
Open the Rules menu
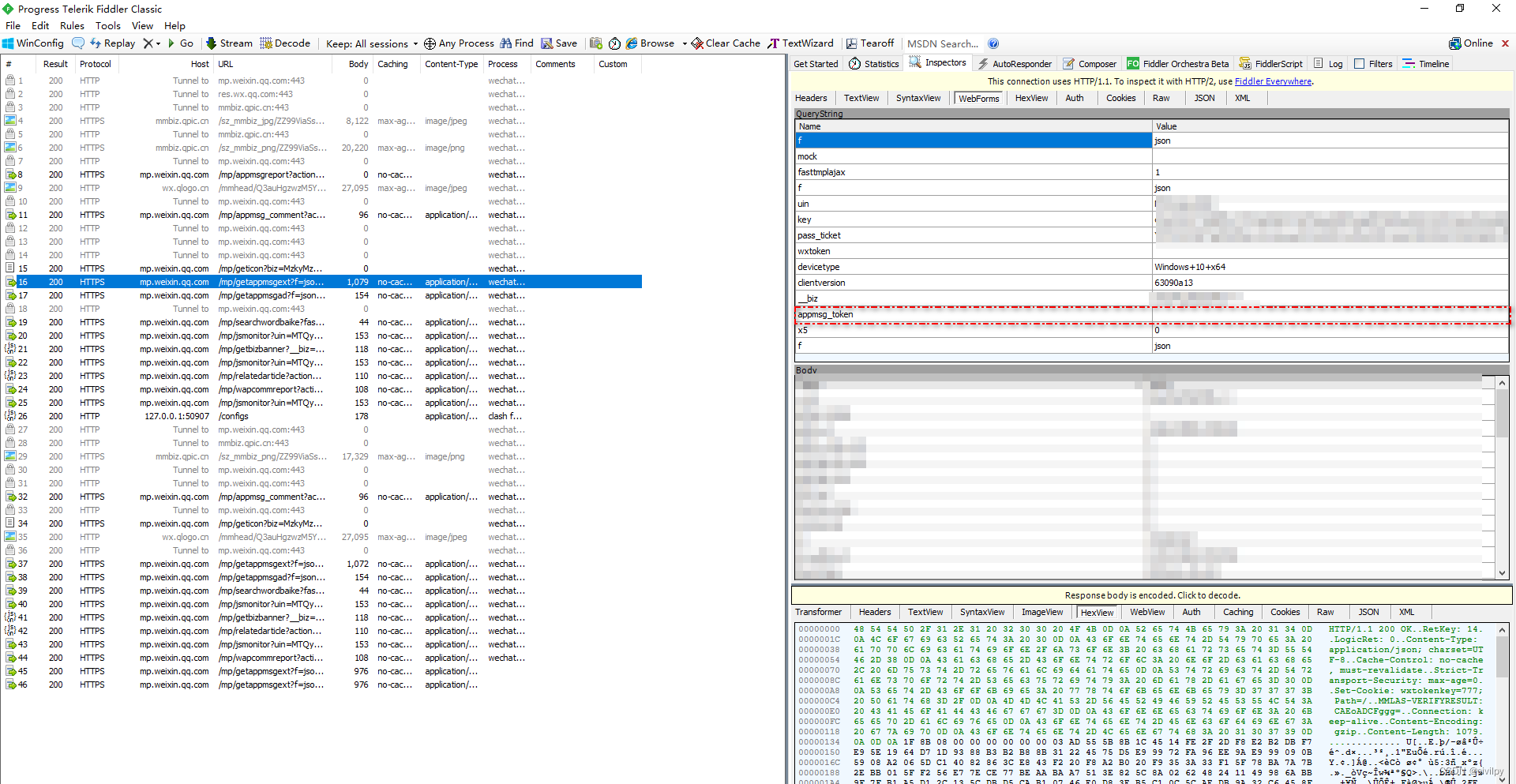point(72,26)
